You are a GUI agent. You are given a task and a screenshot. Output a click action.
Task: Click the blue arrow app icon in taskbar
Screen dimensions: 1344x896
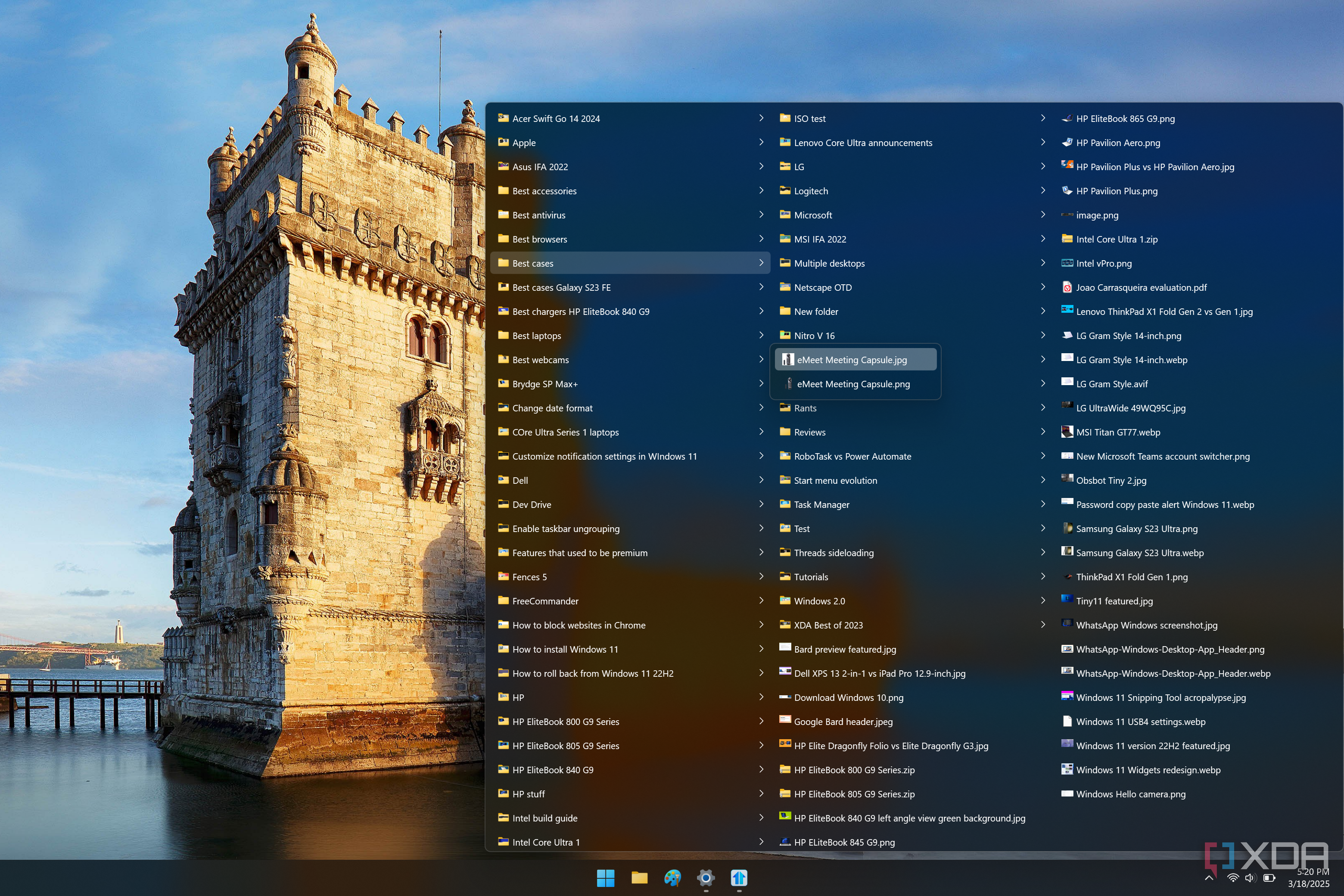click(739, 878)
